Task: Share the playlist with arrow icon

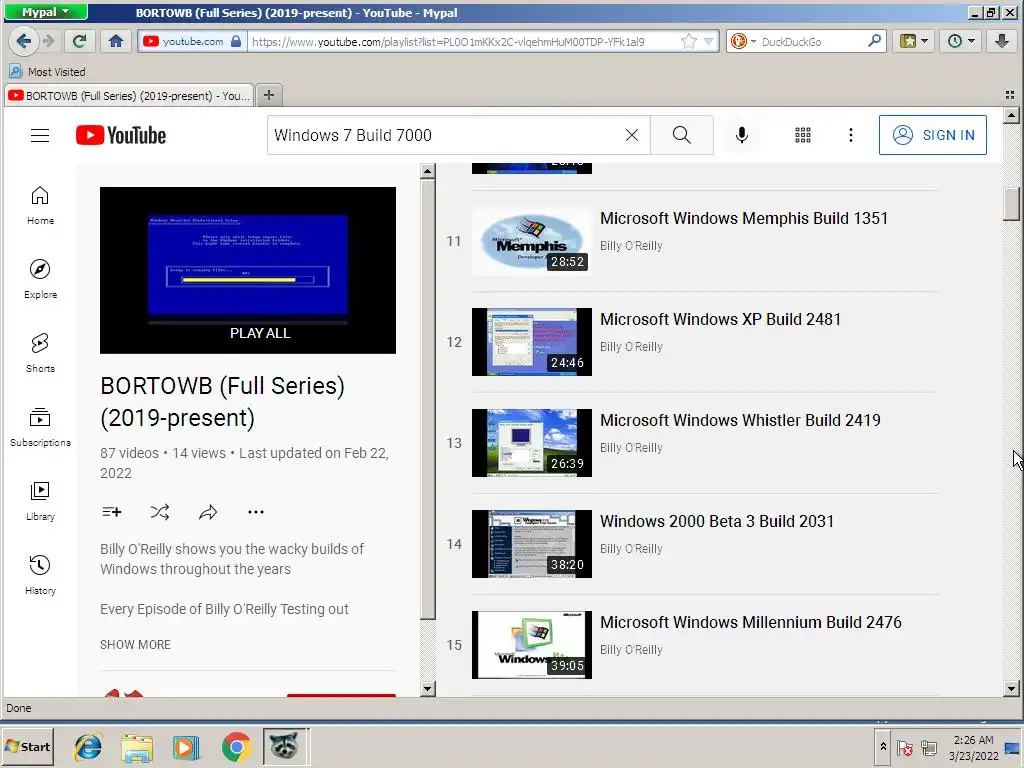Action: (208, 512)
